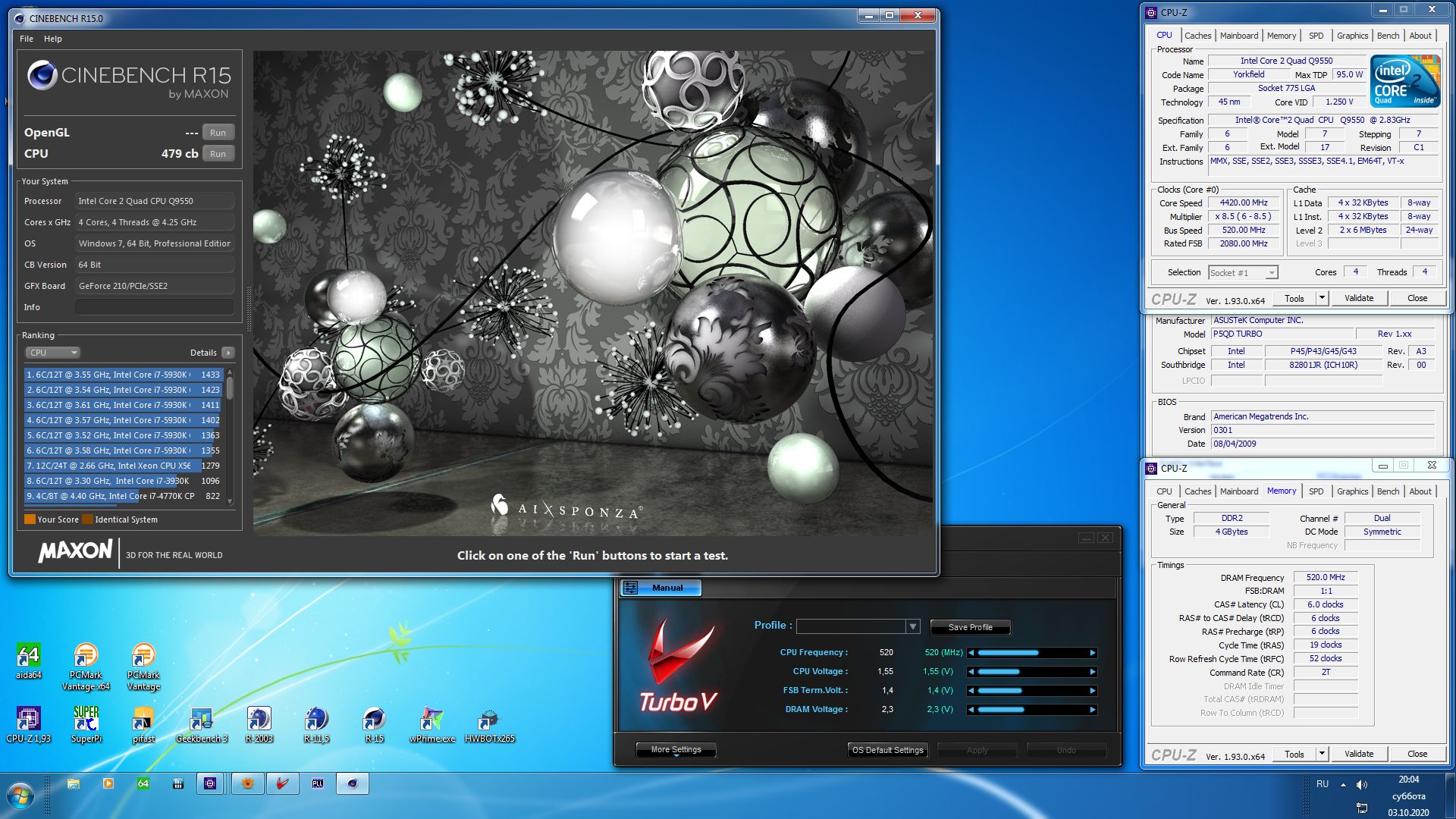Open the clock and date in system tray
This screenshot has width=1456, height=819.
[1408, 795]
